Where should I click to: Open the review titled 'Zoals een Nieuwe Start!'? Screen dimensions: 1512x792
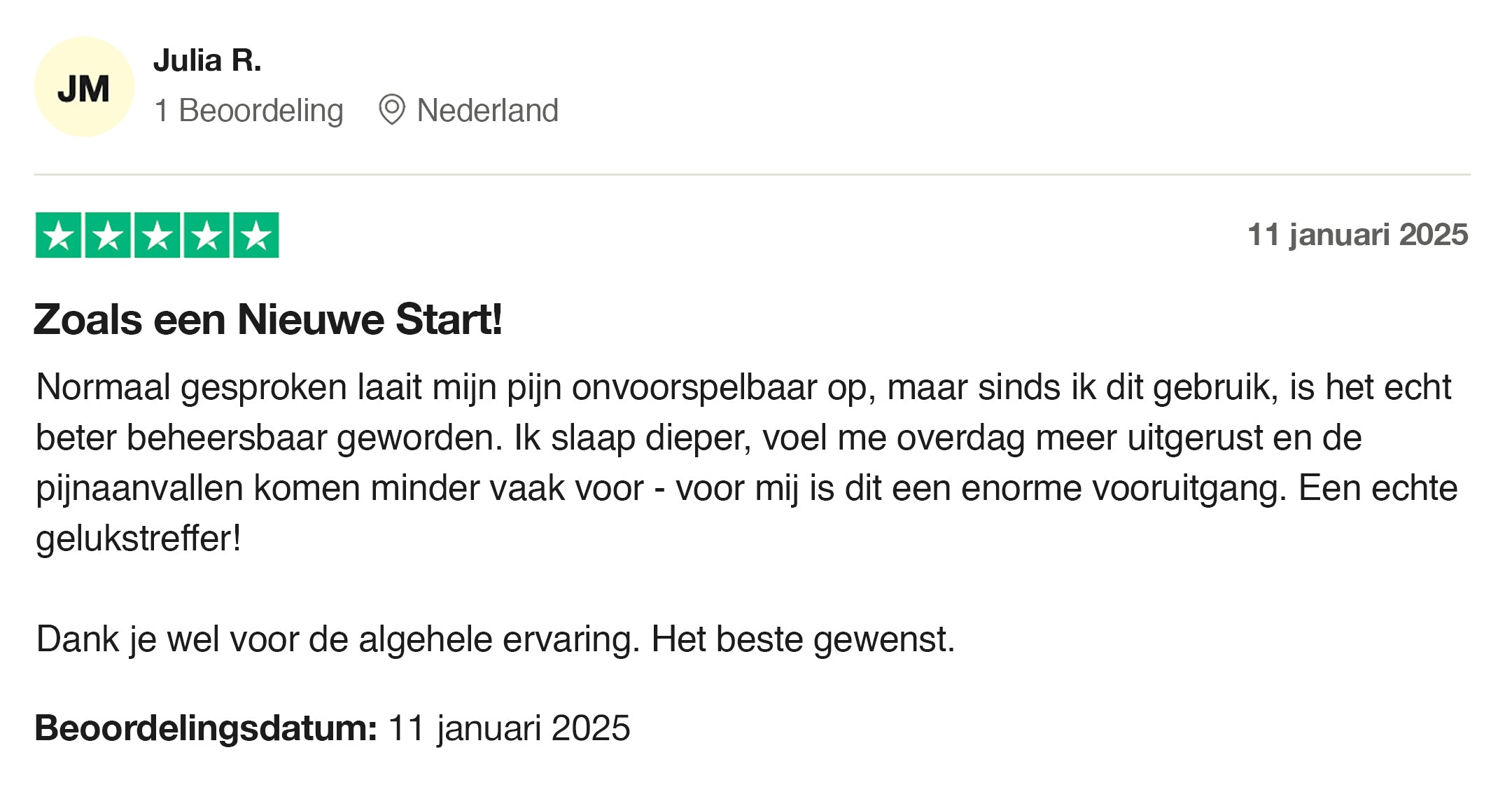[267, 320]
